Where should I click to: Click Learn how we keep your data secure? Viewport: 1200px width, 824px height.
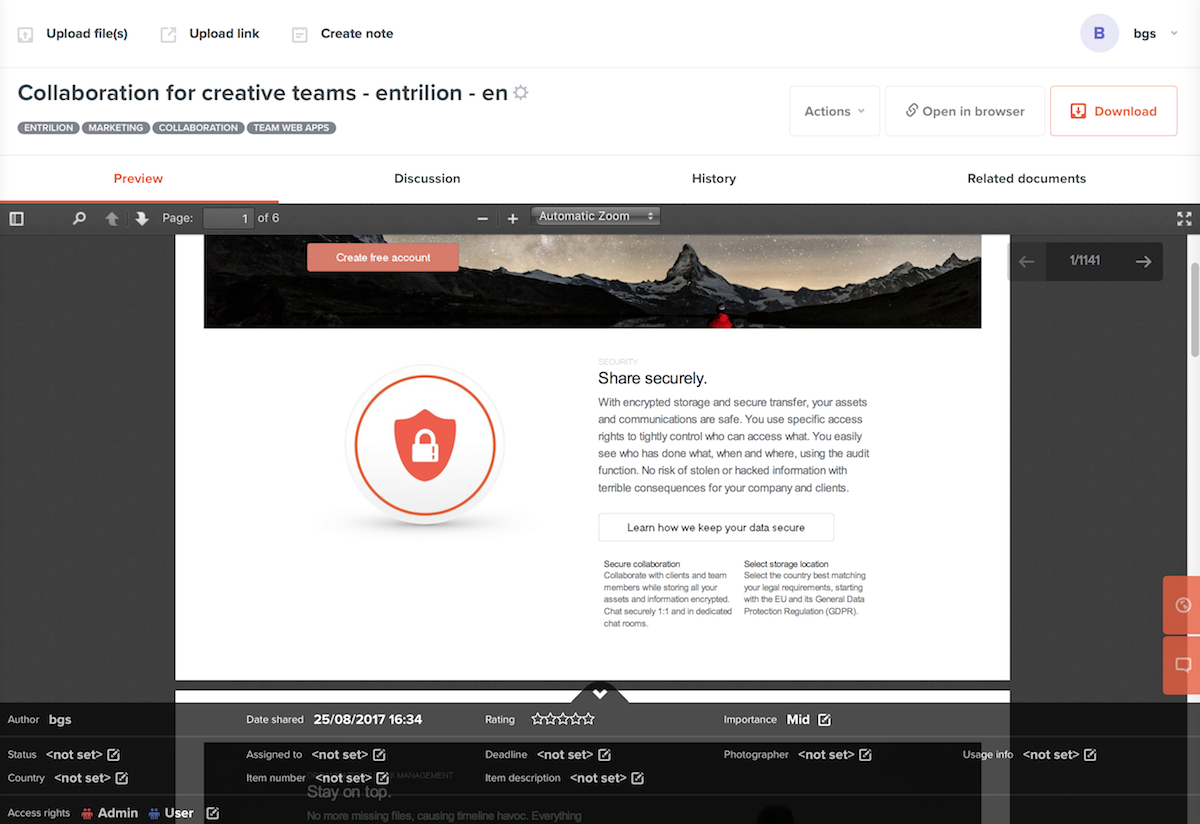click(716, 527)
